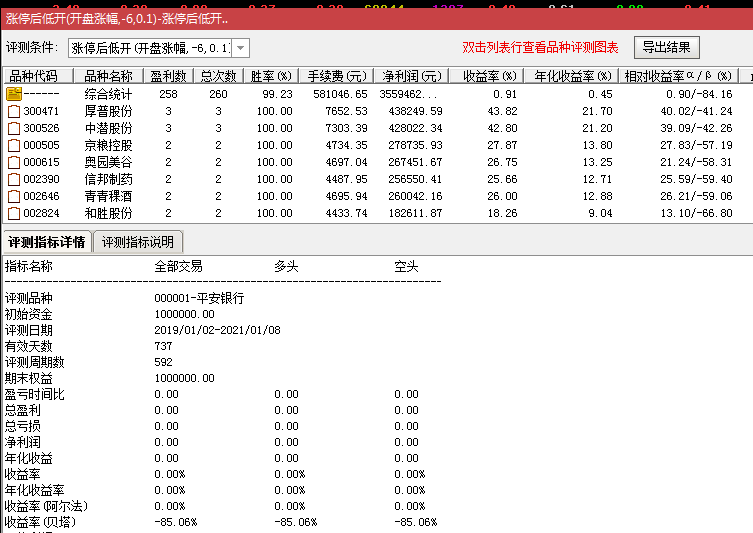Click the 评测周期数 value 592
753x533 pixels.
tap(163, 362)
